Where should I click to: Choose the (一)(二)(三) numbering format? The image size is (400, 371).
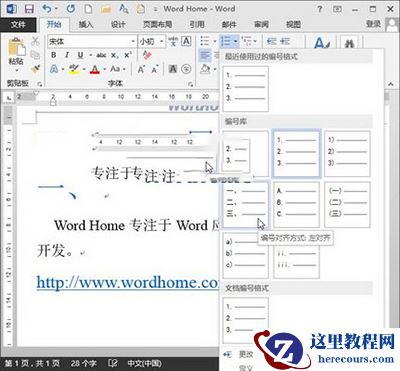tap(347, 204)
